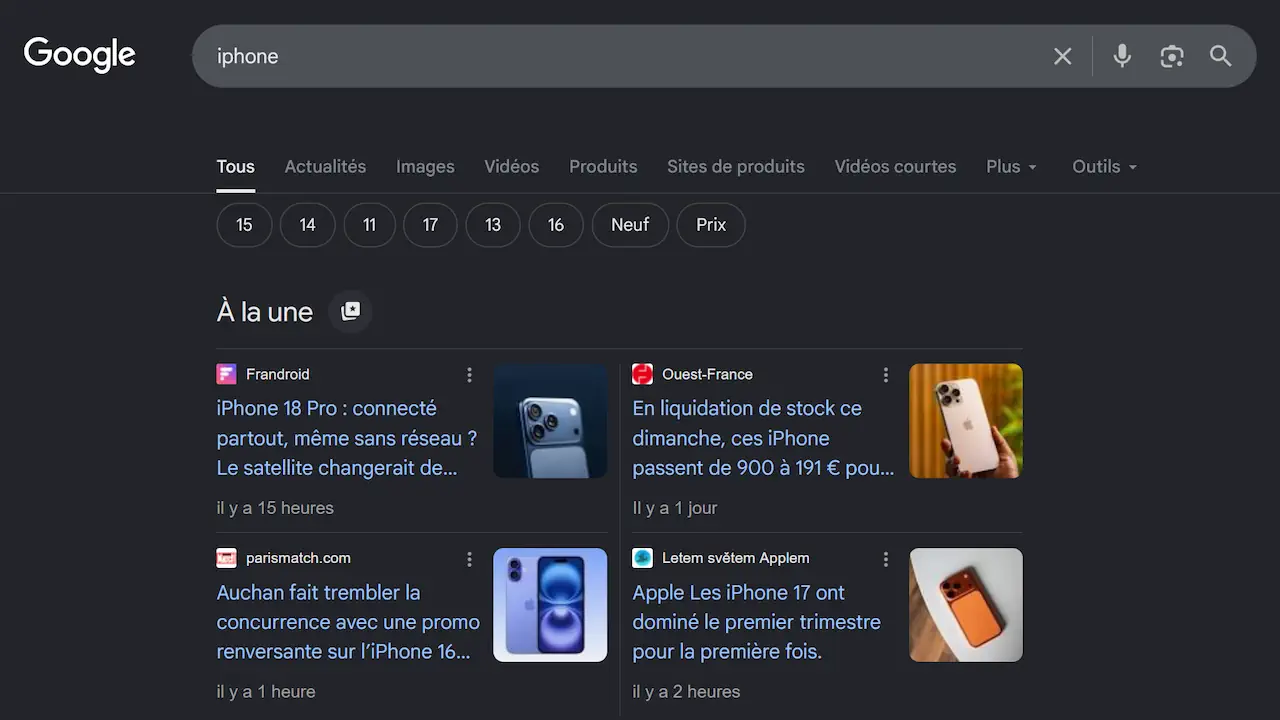Open Google Lens image search icon
This screenshot has height=720, width=1280.
[x=1172, y=56]
